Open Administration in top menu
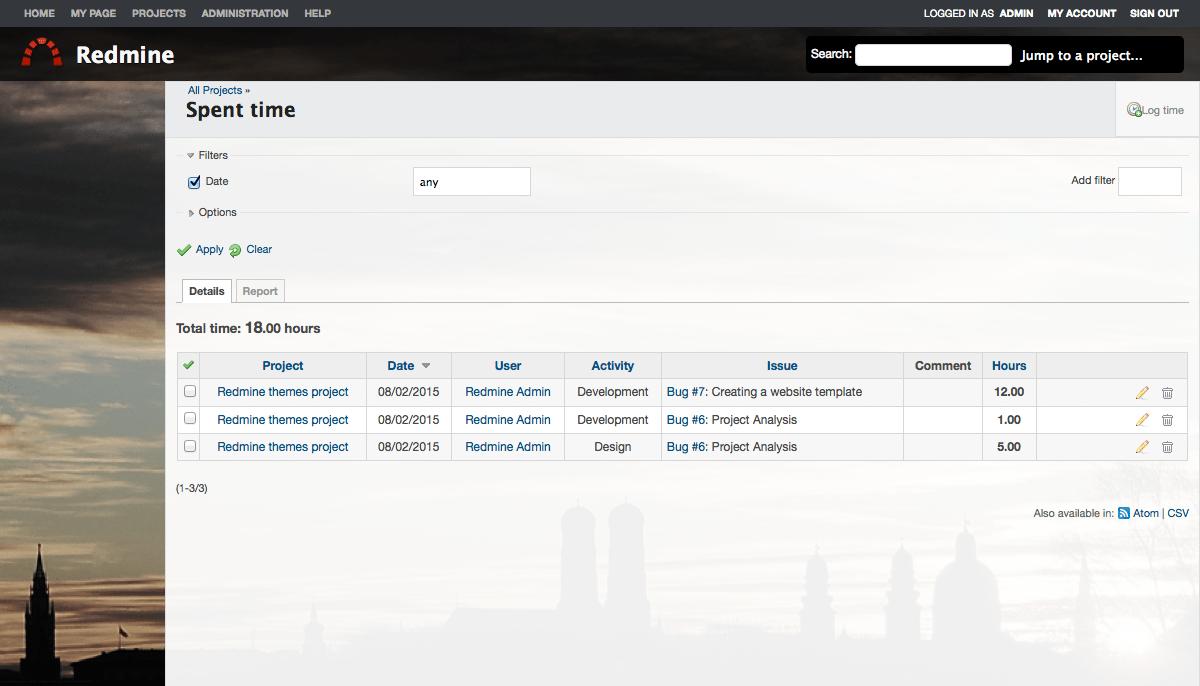This screenshot has height=686, width=1200. (x=245, y=13)
